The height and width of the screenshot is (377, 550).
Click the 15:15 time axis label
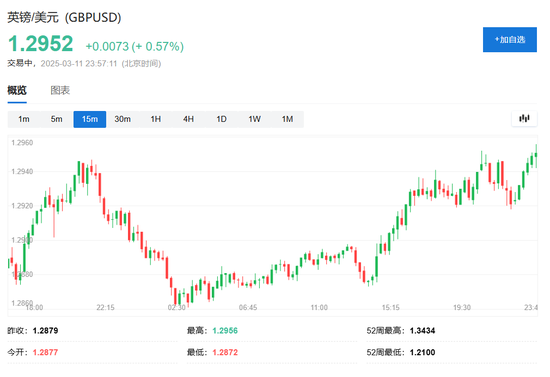click(x=391, y=308)
